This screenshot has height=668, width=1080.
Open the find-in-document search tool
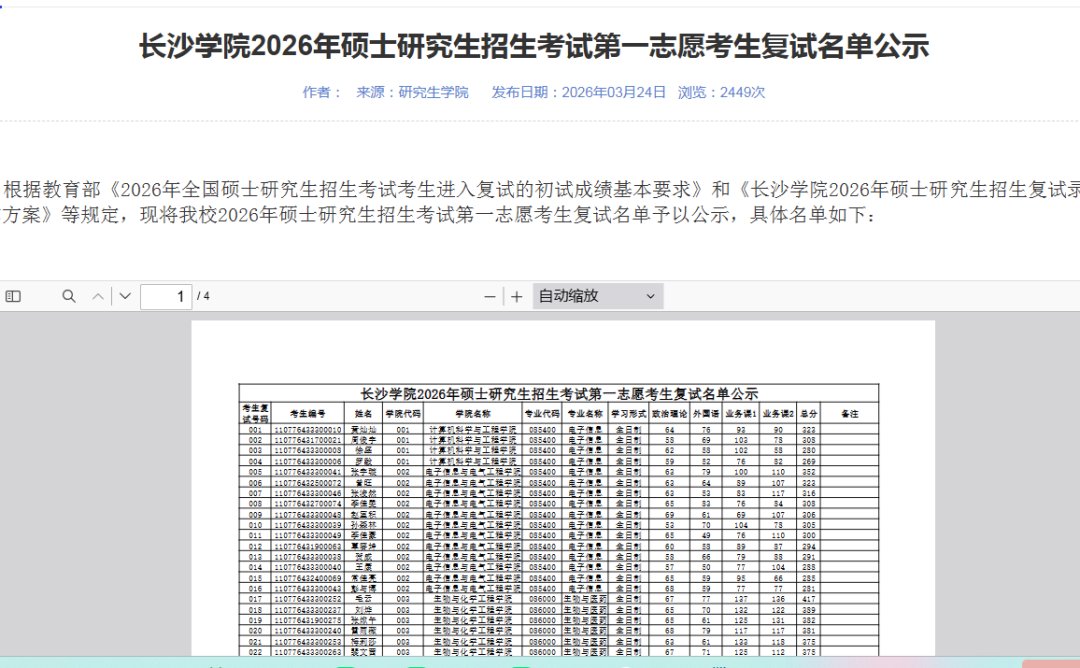69,296
